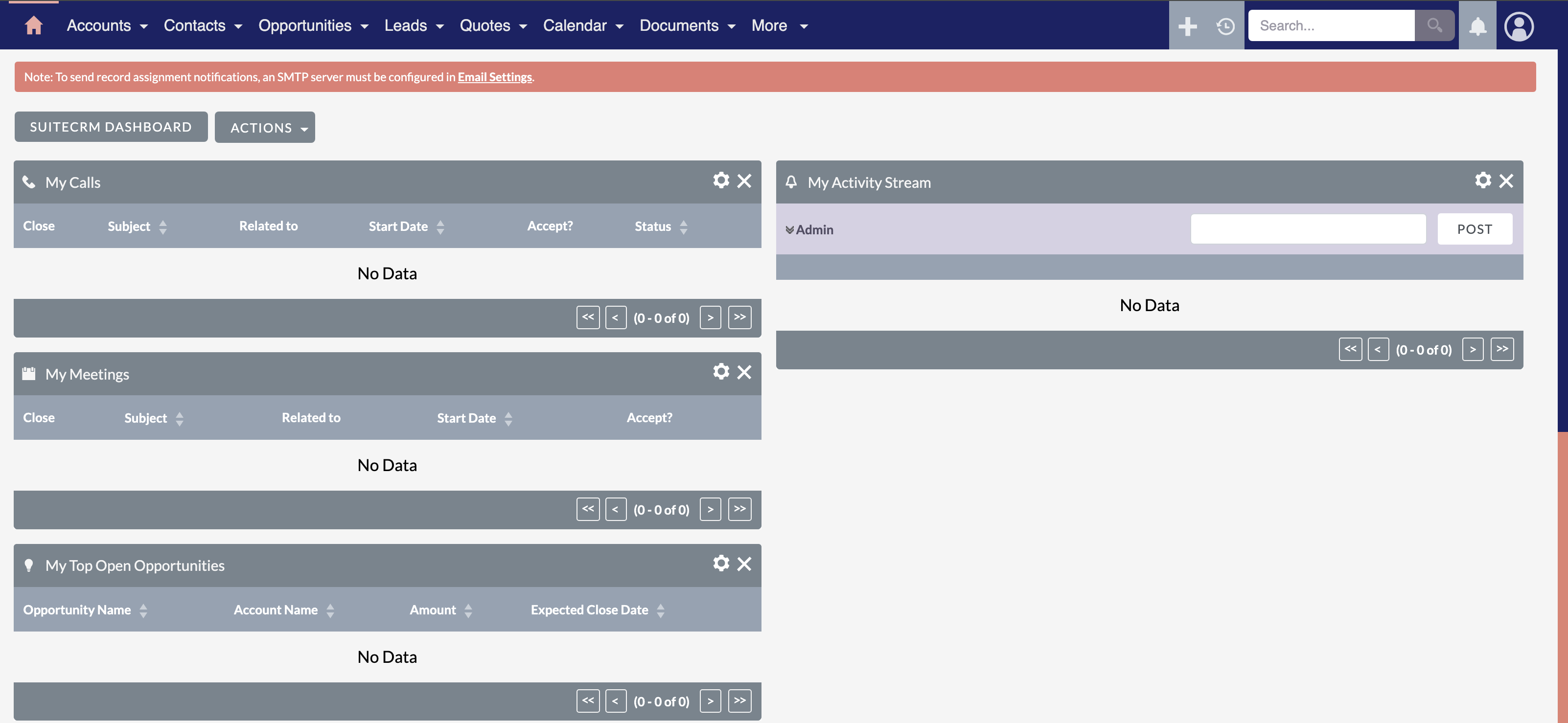1568x723 pixels.
Task: Select the Calendar module icon
Action: pyautogui.click(x=574, y=25)
